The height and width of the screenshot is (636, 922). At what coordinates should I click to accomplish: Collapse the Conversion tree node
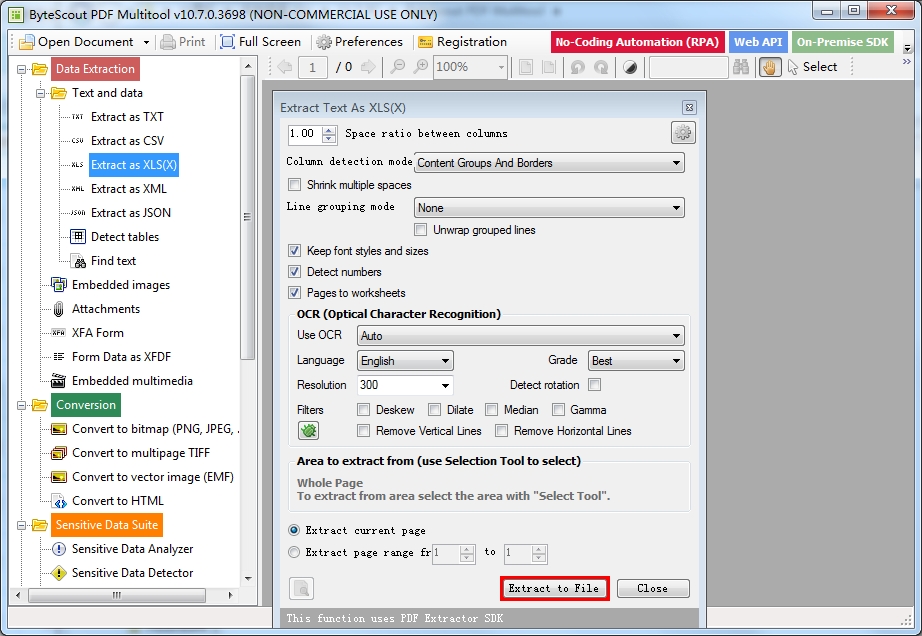pos(22,405)
